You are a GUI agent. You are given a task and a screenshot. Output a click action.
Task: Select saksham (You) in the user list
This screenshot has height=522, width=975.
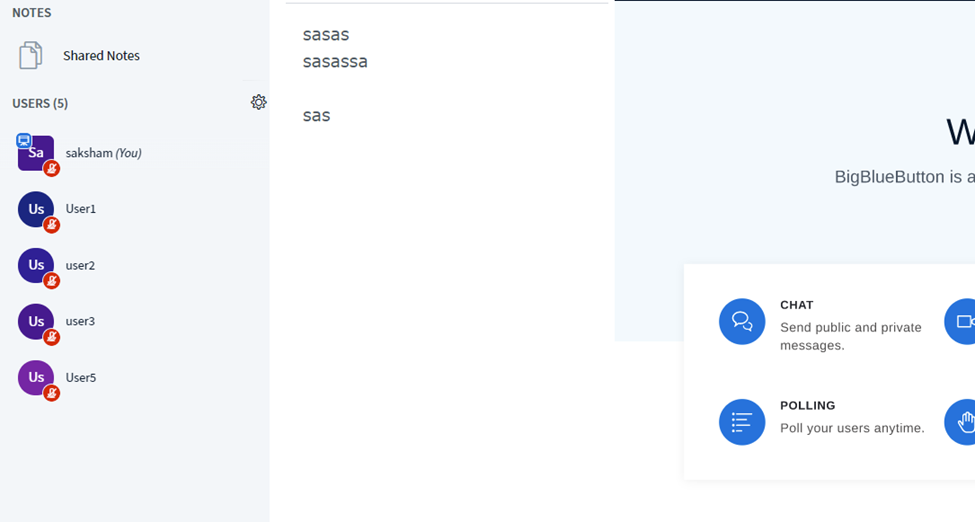(134, 153)
